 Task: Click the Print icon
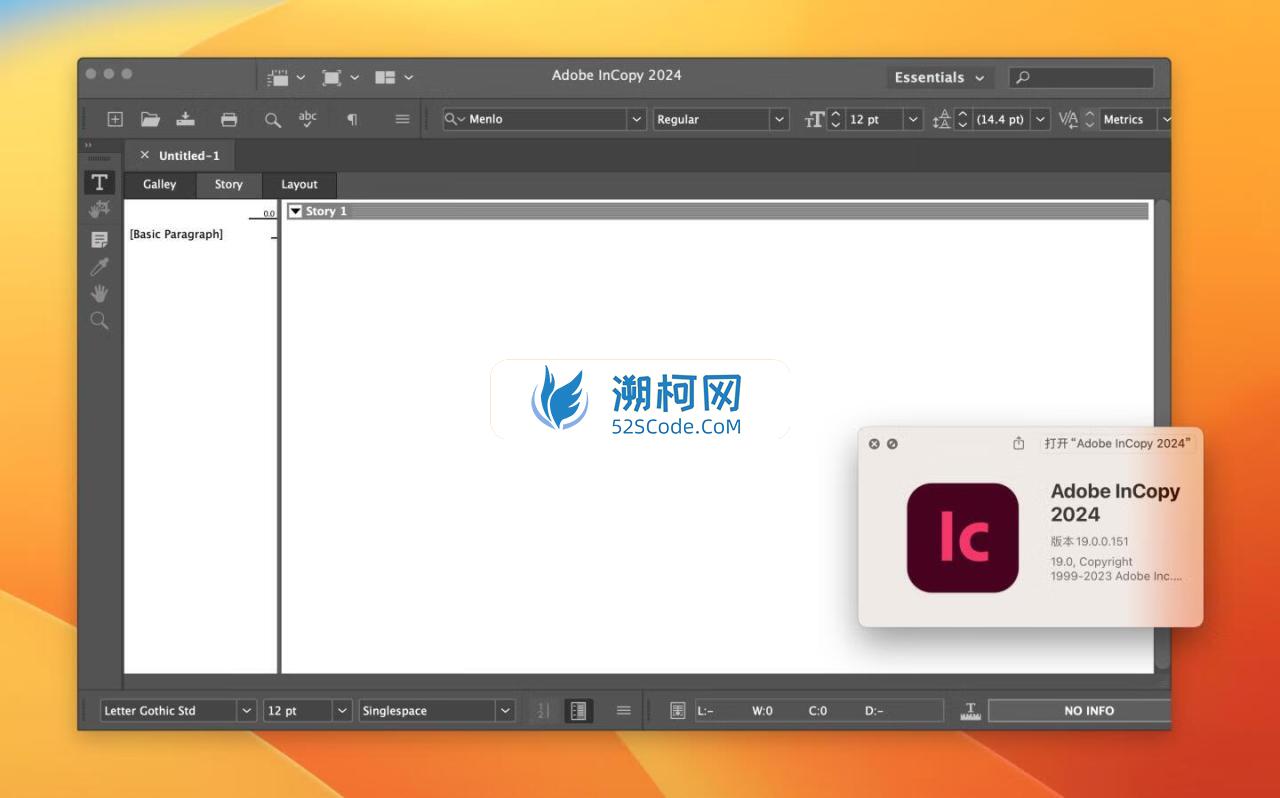coord(229,119)
